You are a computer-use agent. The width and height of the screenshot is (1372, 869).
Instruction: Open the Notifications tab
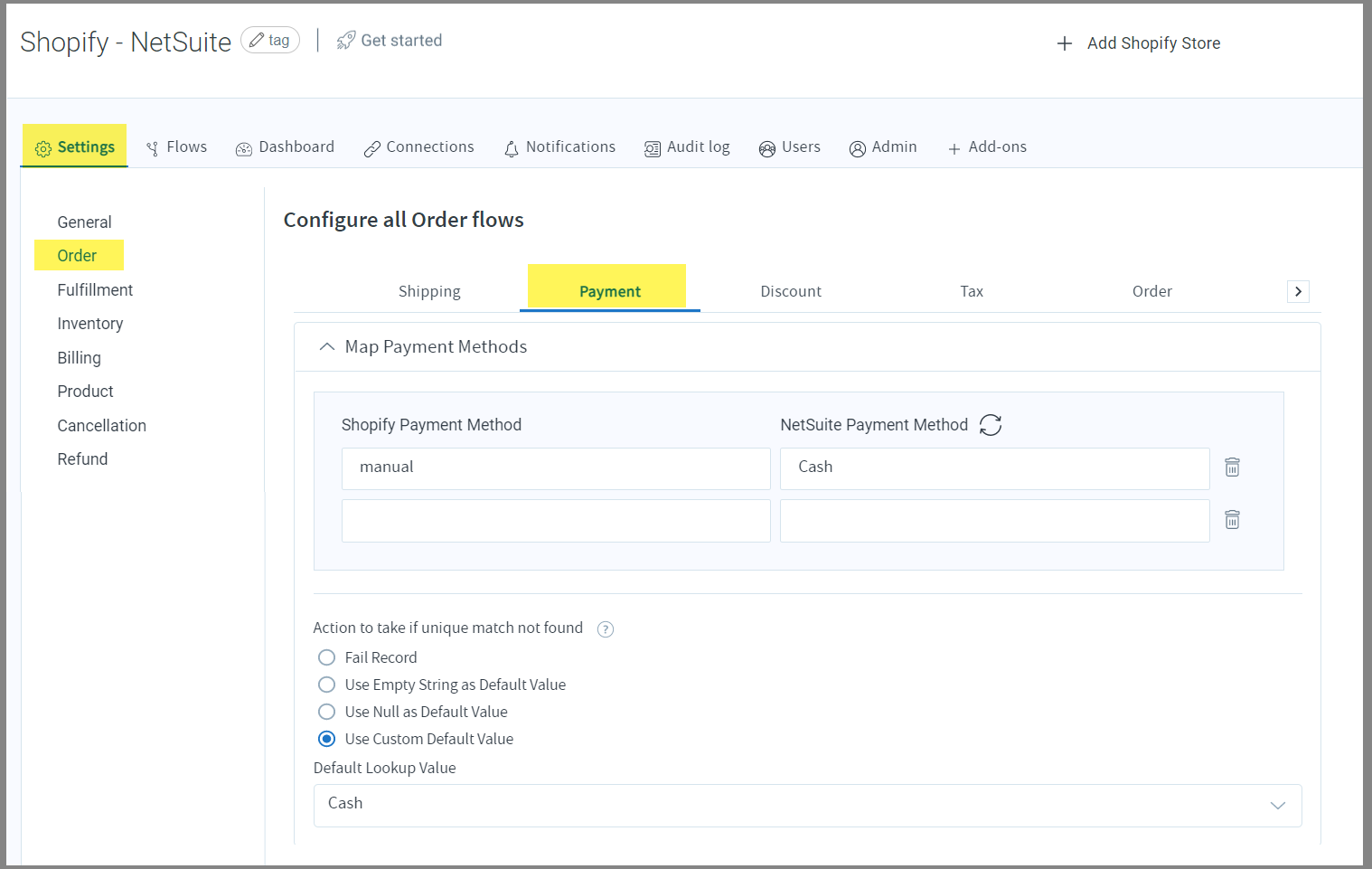pos(559,147)
